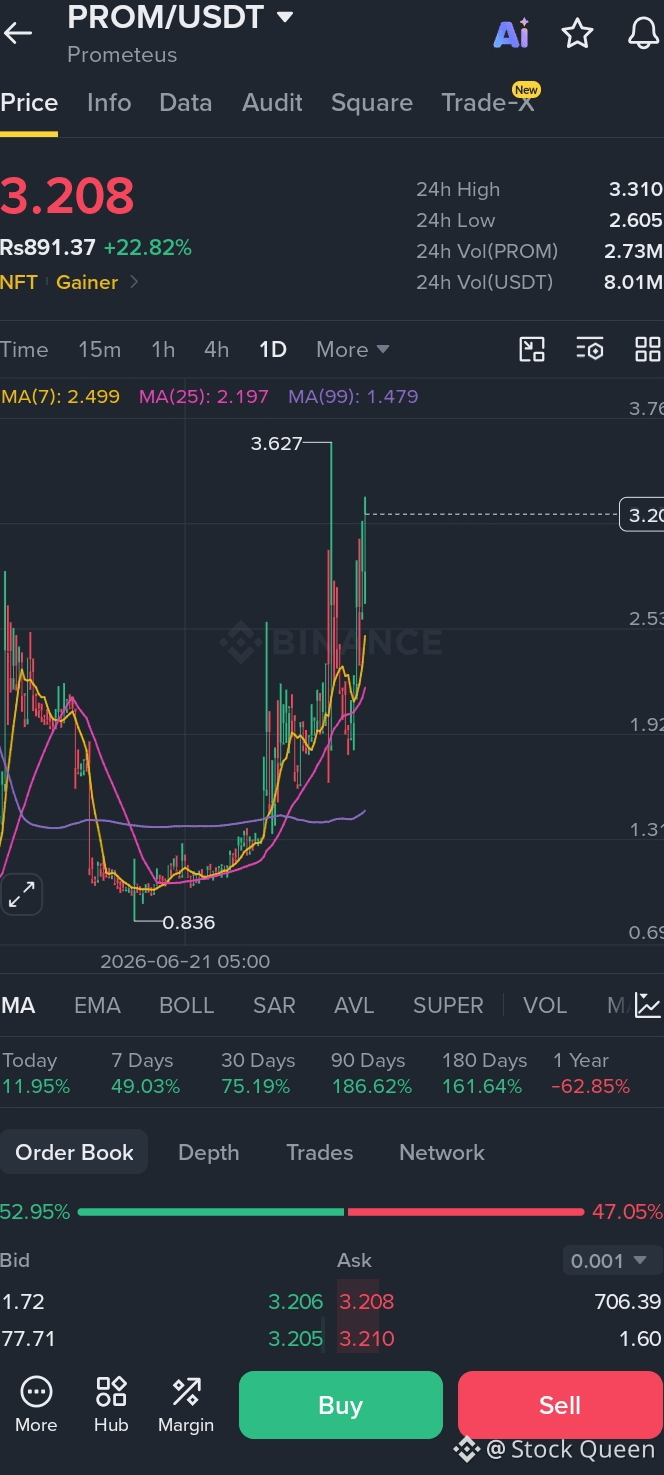Select the Depth tab

tap(208, 1152)
